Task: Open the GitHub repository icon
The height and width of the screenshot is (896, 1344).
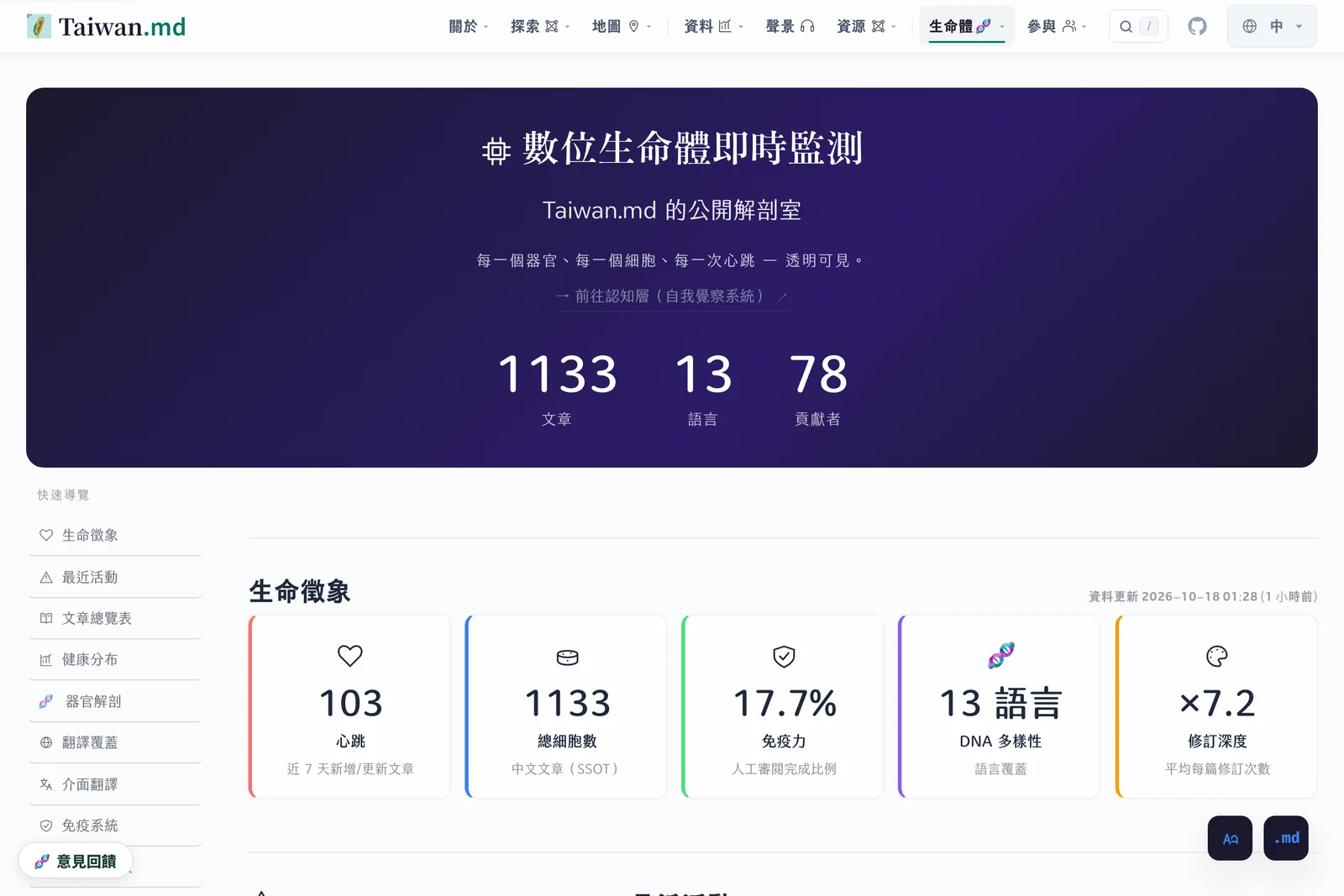Action: 1197,26
